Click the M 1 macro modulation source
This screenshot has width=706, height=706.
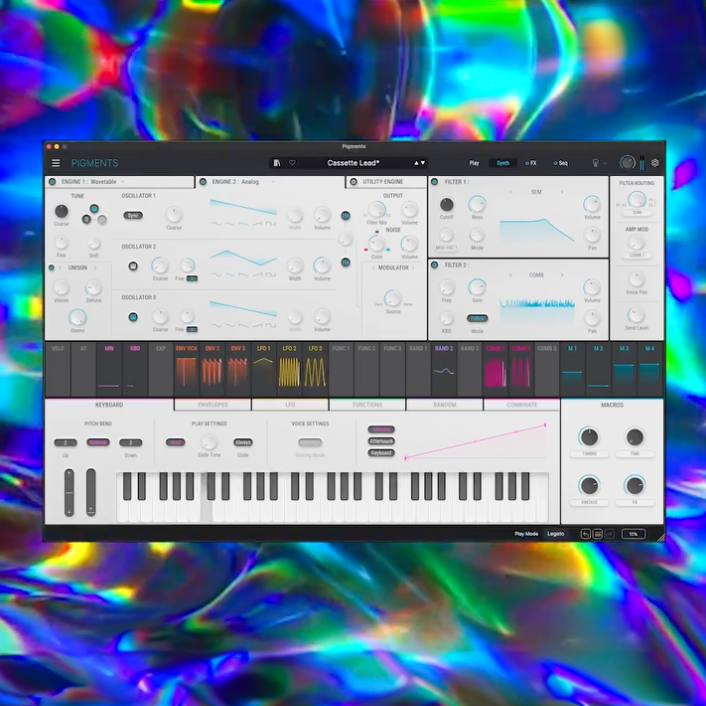[x=572, y=369]
